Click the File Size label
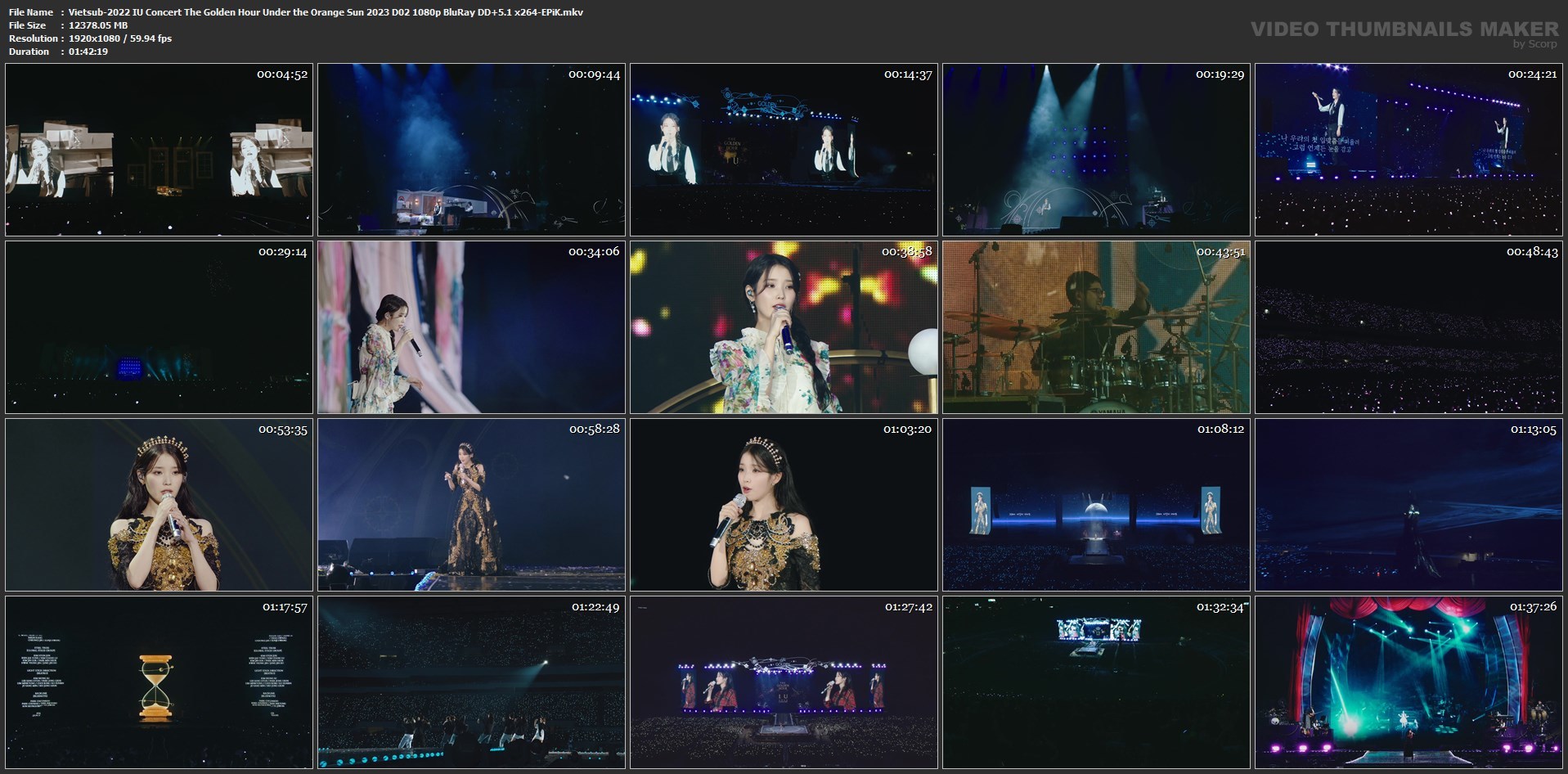This screenshot has width=1568, height=774. [27, 25]
